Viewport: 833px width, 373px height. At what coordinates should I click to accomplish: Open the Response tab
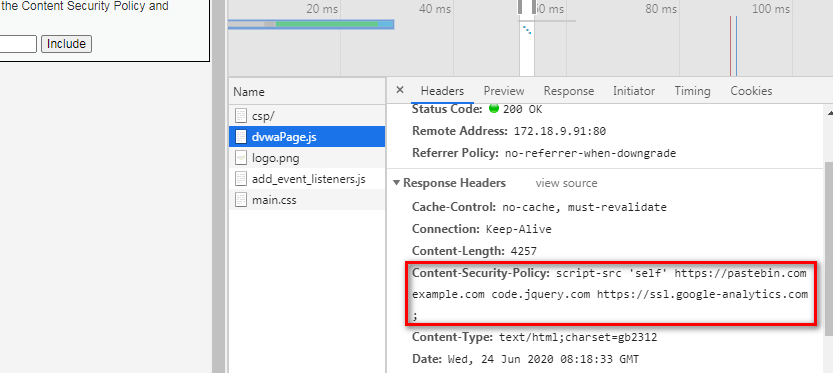tap(568, 91)
